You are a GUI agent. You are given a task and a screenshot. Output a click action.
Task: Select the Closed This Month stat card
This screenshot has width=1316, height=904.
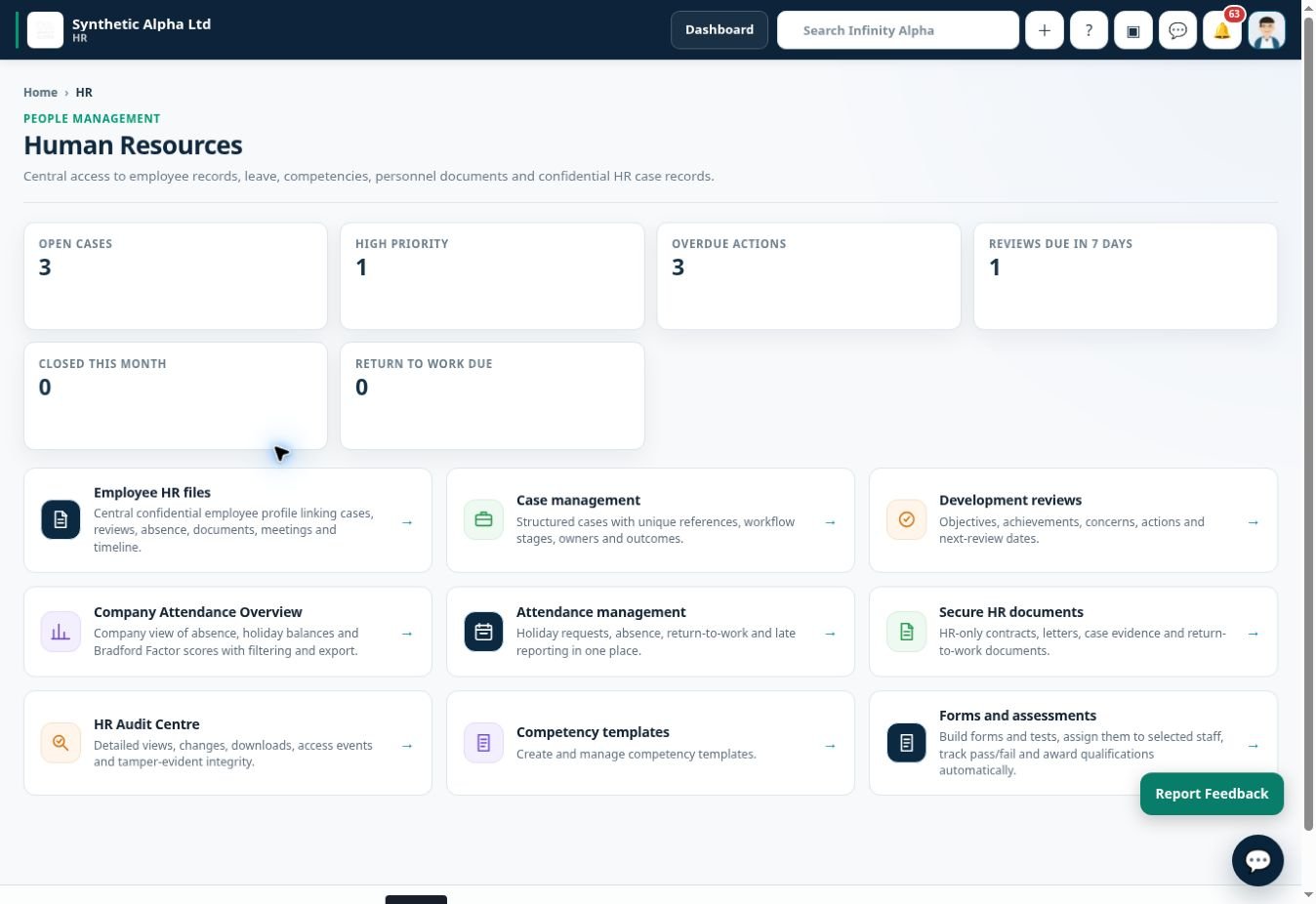tap(176, 396)
